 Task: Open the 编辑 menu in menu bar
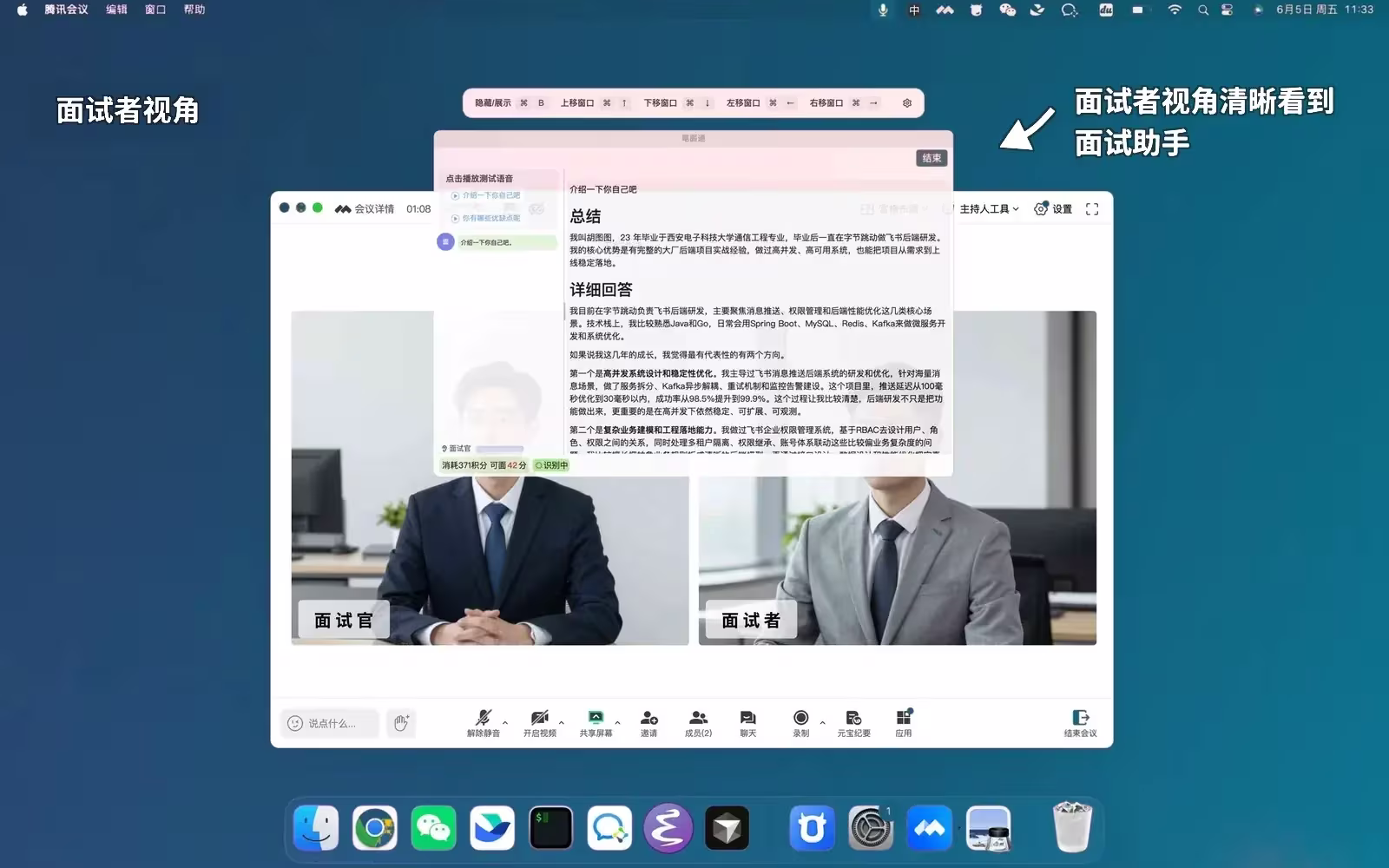pyautogui.click(x=116, y=10)
